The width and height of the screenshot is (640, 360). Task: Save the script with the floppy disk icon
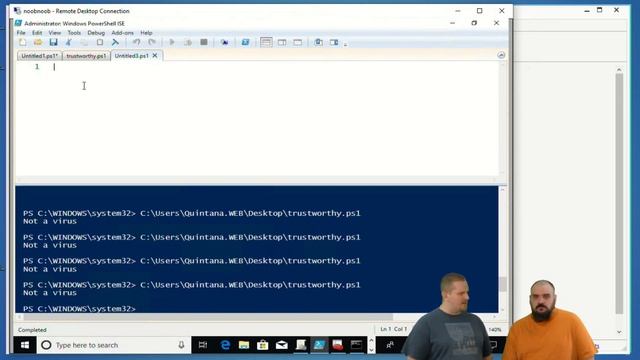(x=53, y=42)
